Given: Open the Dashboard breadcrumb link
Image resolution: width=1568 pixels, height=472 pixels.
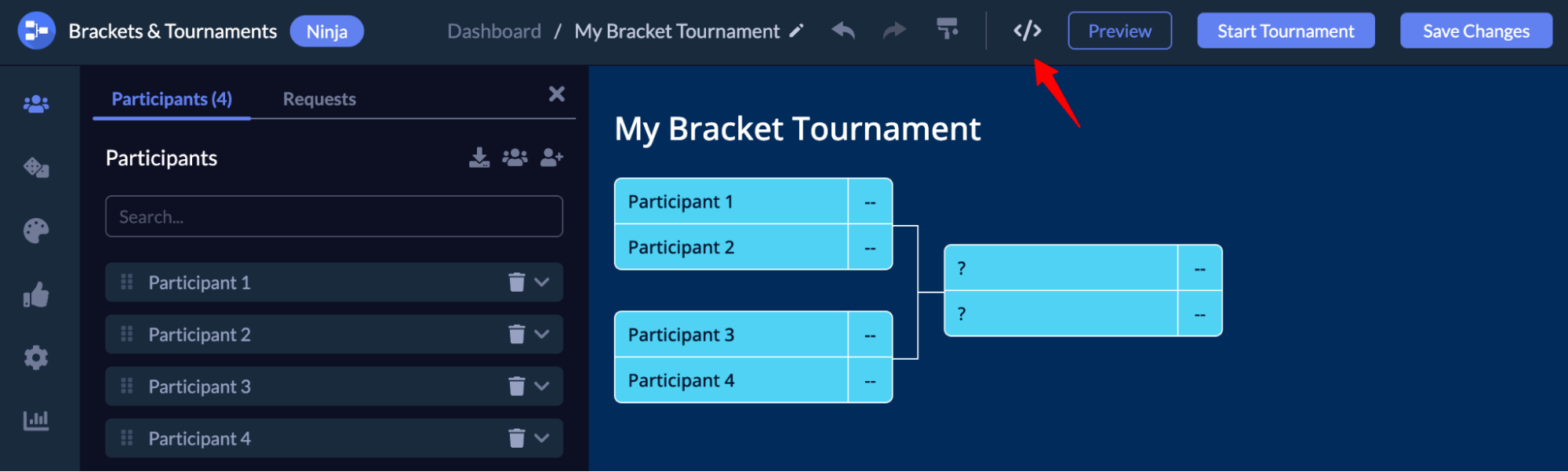Looking at the screenshot, I should (x=493, y=31).
